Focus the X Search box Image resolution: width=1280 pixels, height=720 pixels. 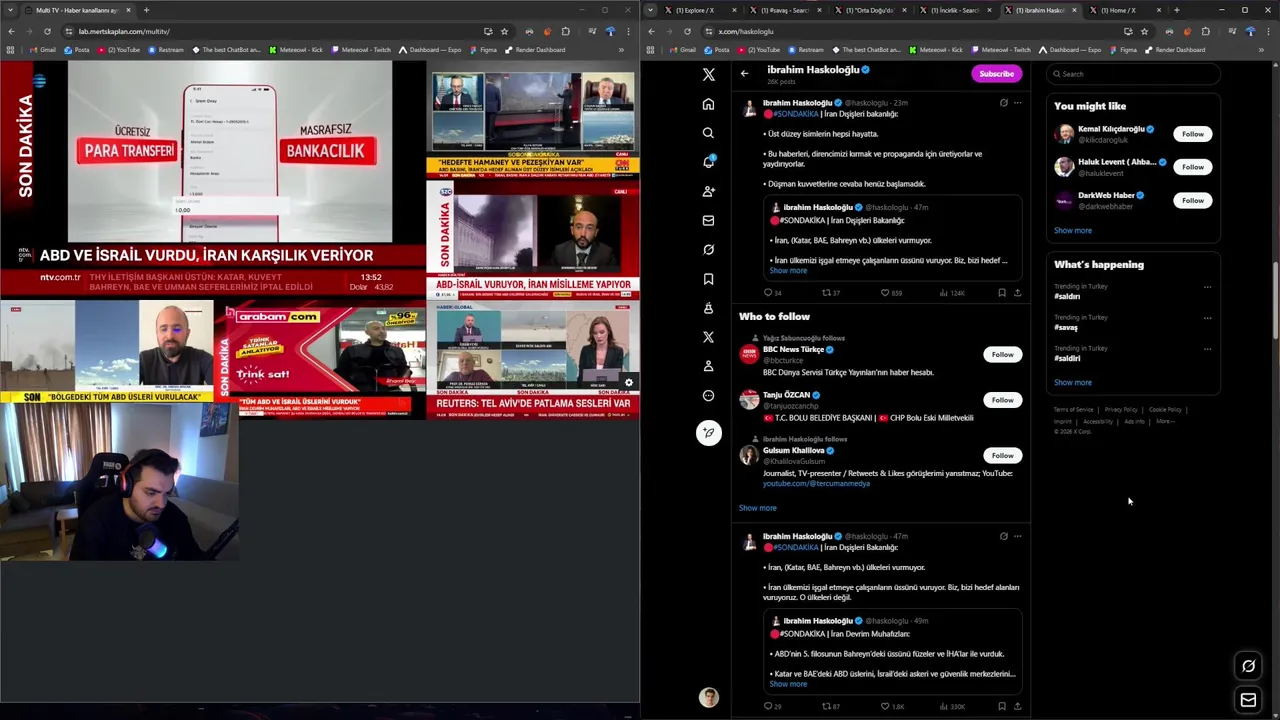click(x=1133, y=74)
